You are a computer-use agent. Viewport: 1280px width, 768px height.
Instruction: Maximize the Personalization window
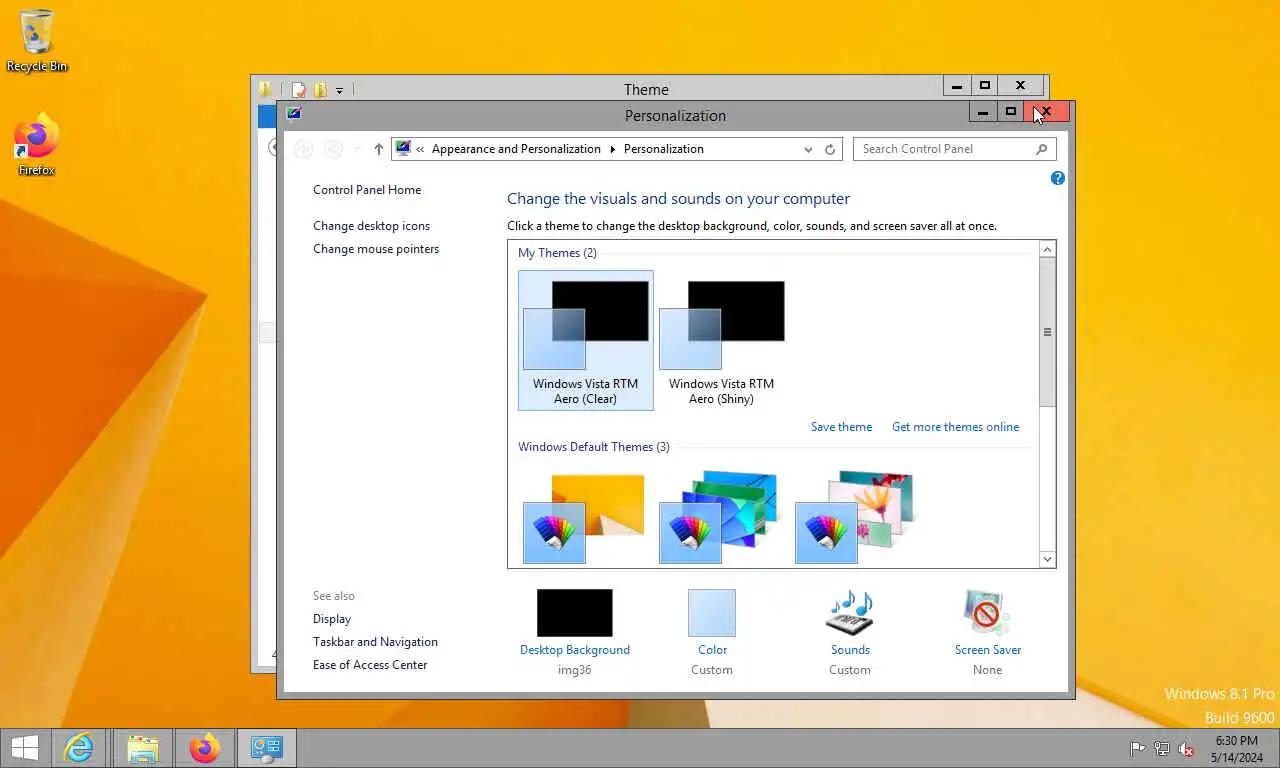click(1011, 111)
